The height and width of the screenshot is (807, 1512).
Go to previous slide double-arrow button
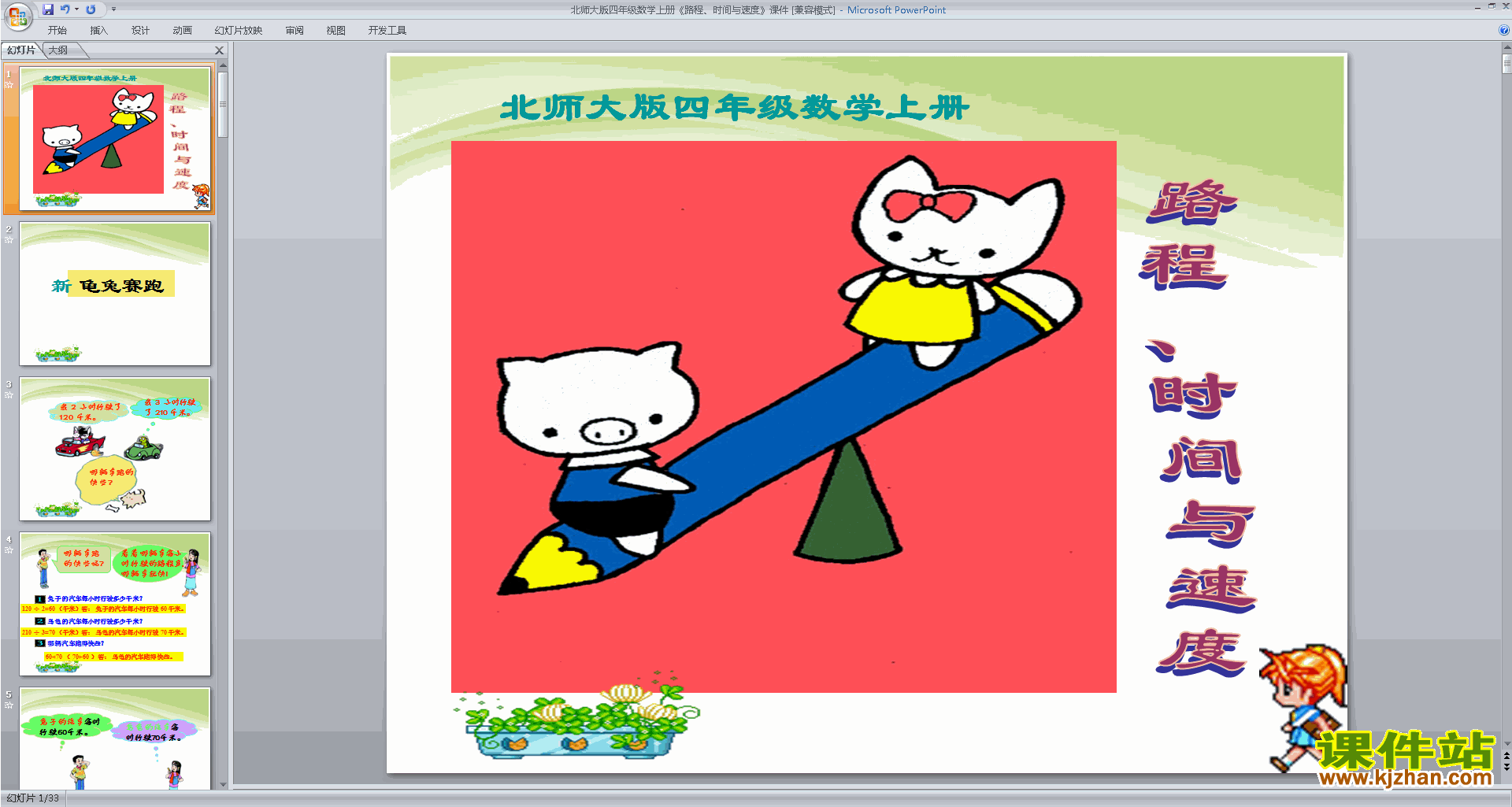pyautogui.click(x=1506, y=757)
